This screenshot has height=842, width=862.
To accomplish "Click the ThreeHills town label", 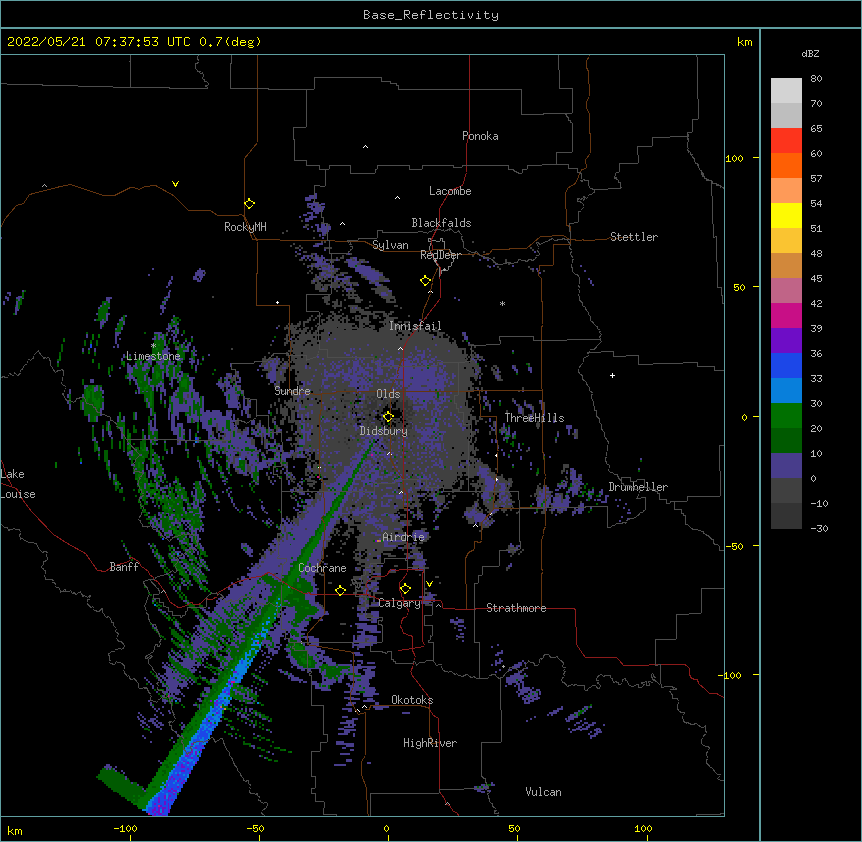I will (x=535, y=418).
